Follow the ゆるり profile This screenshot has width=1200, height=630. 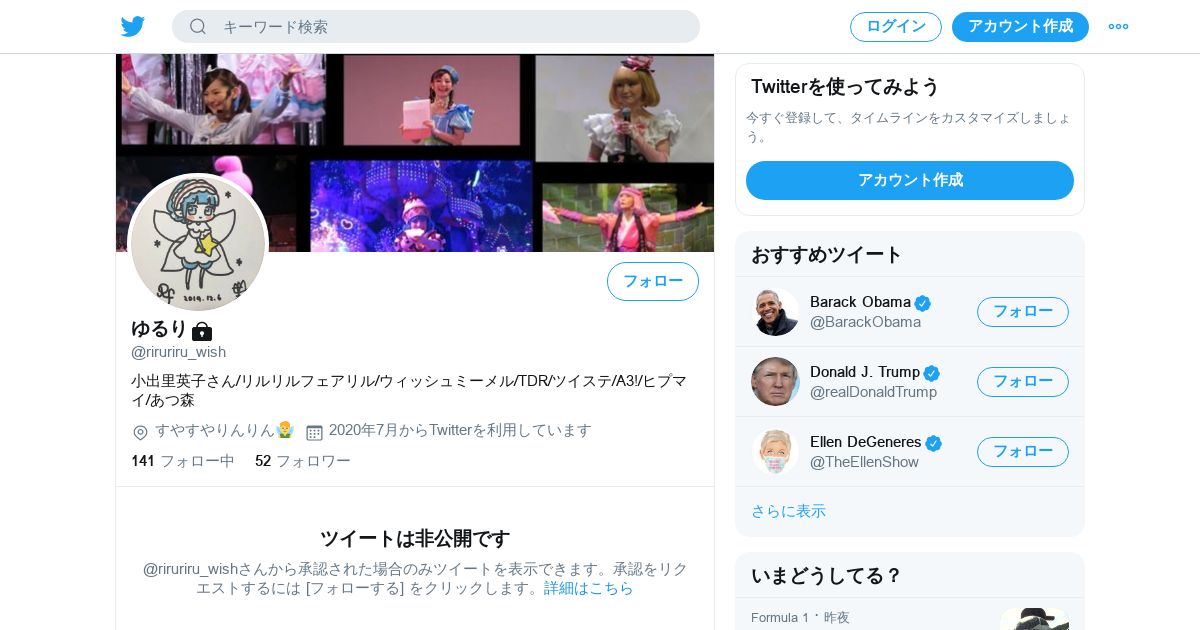point(653,281)
